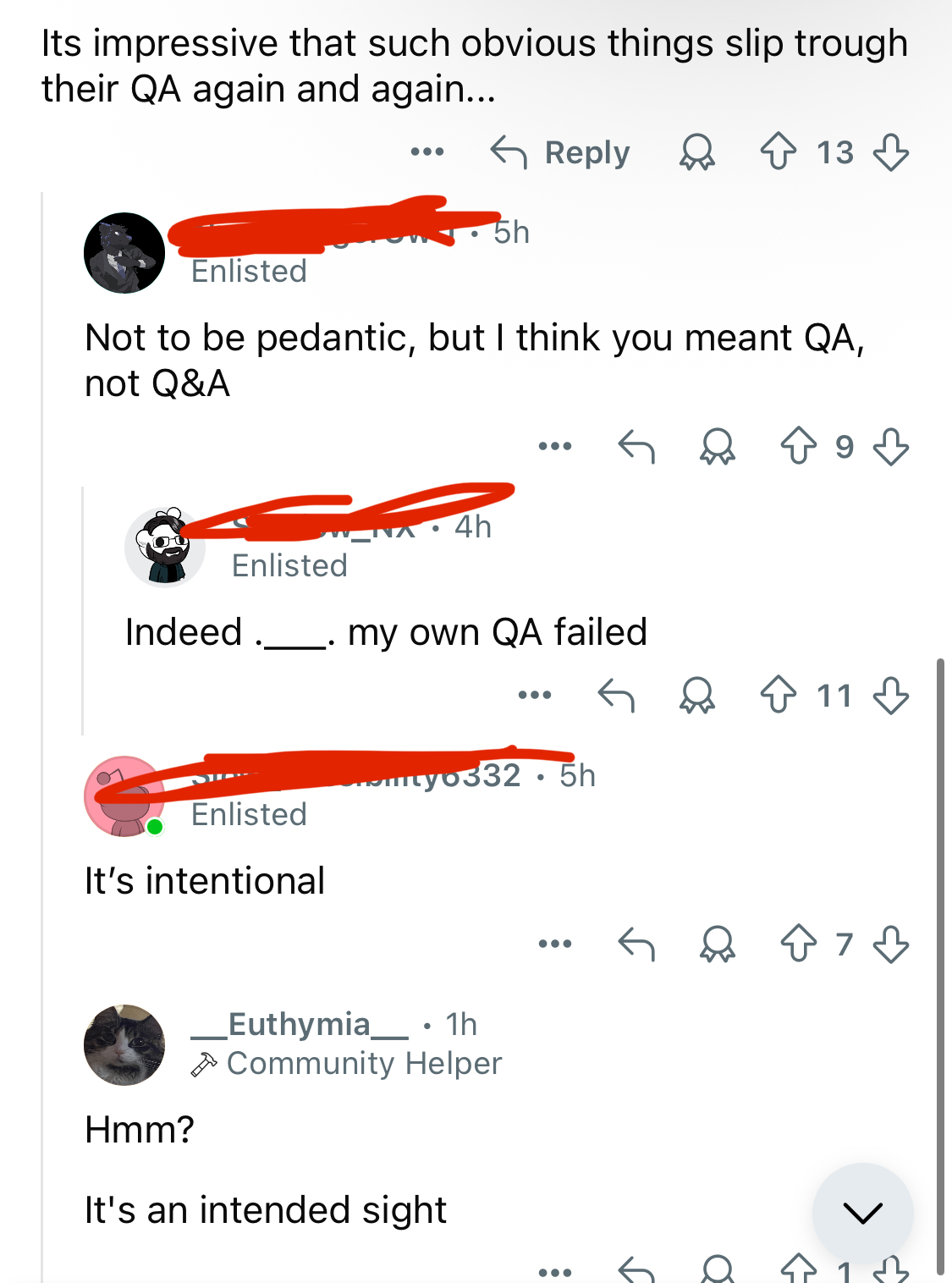
Task: Upvote the comment with 13 points
Action: pos(778,152)
